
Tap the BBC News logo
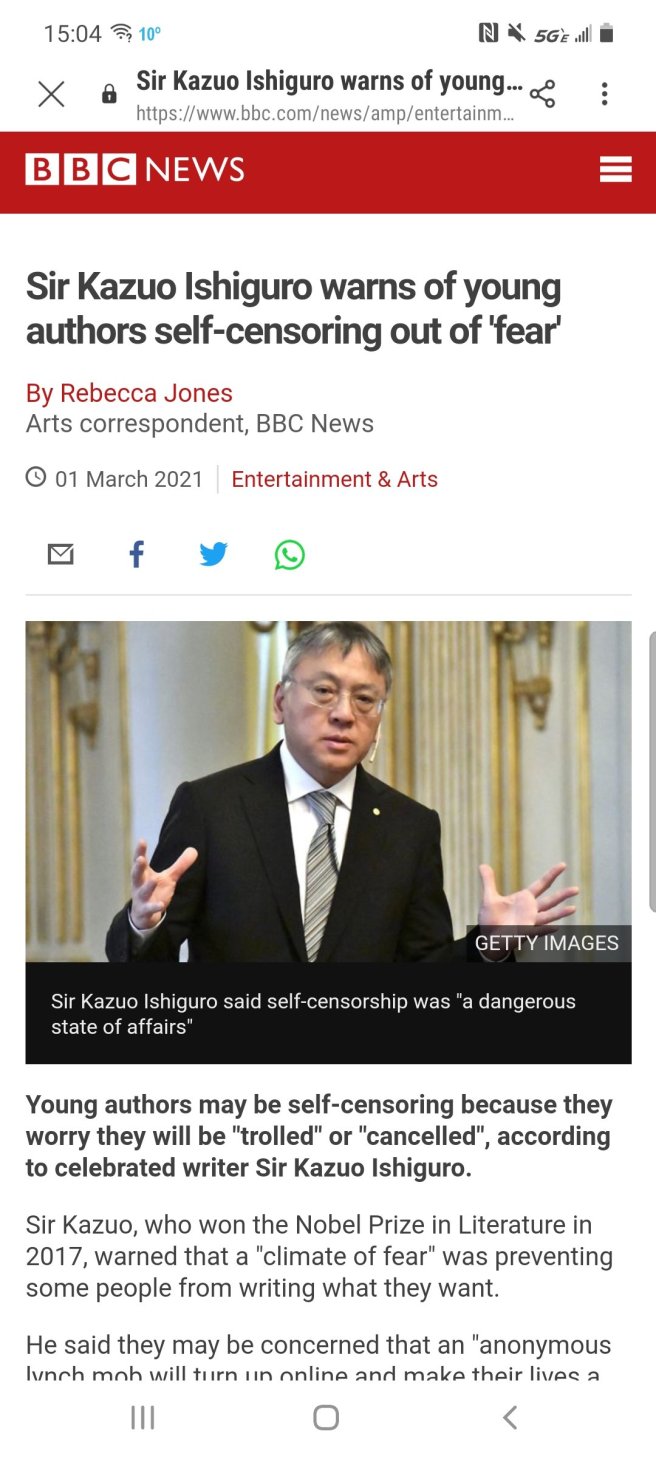click(135, 170)
